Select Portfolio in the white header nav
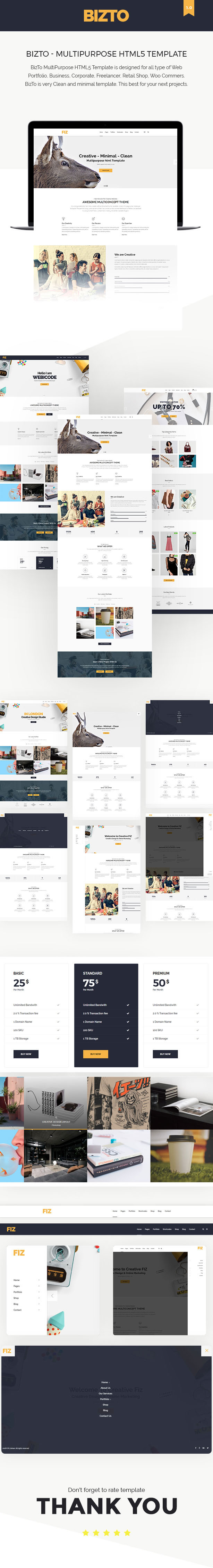 point(131,1211)
